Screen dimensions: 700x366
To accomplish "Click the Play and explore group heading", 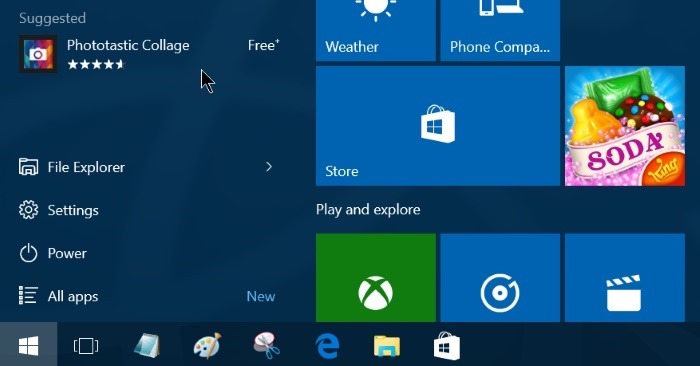I will click(x=368, y=210).
